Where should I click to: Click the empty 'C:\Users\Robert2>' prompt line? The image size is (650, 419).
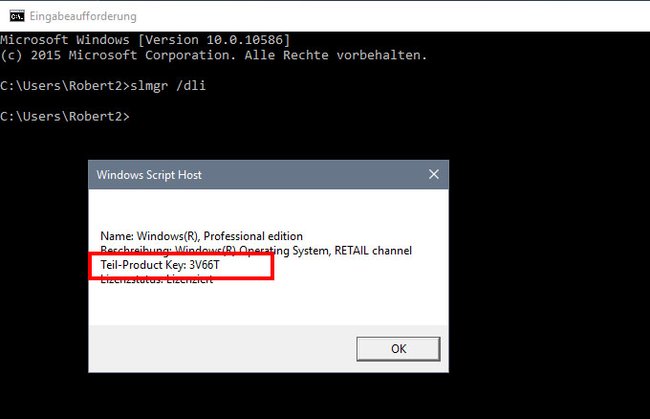point(65,116)
